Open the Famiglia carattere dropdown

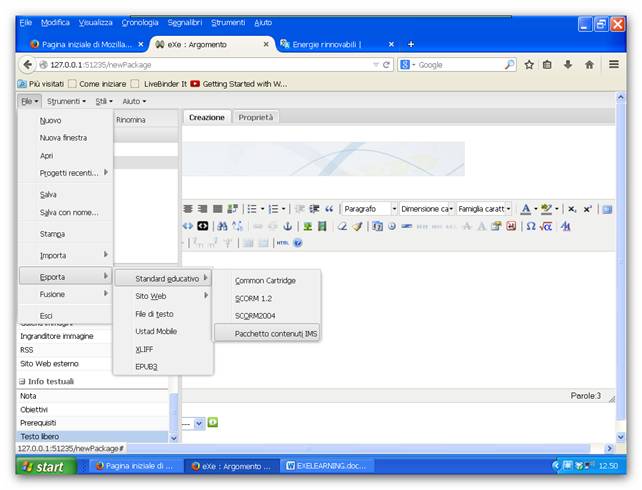484,209
